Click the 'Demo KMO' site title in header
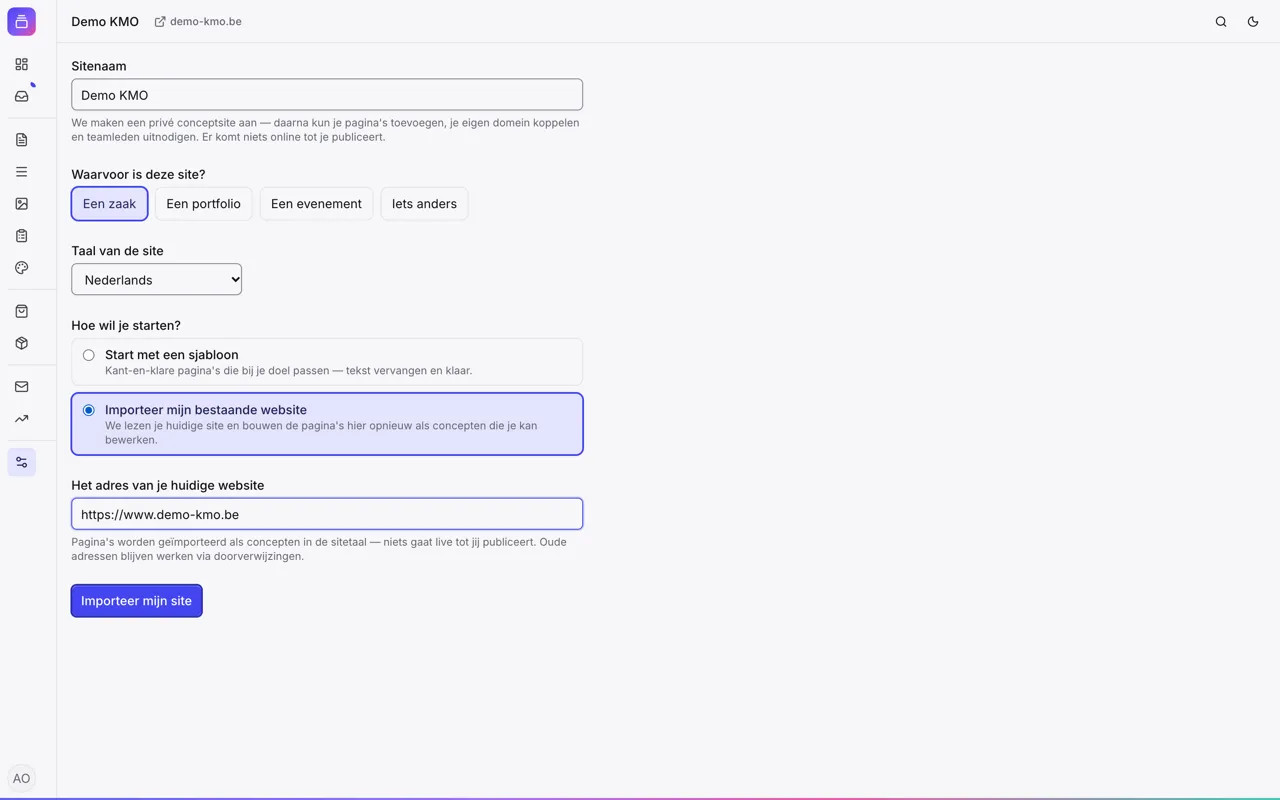This screenshot has width=1280, height=800. pyautogui.click(x=105, y=21)
